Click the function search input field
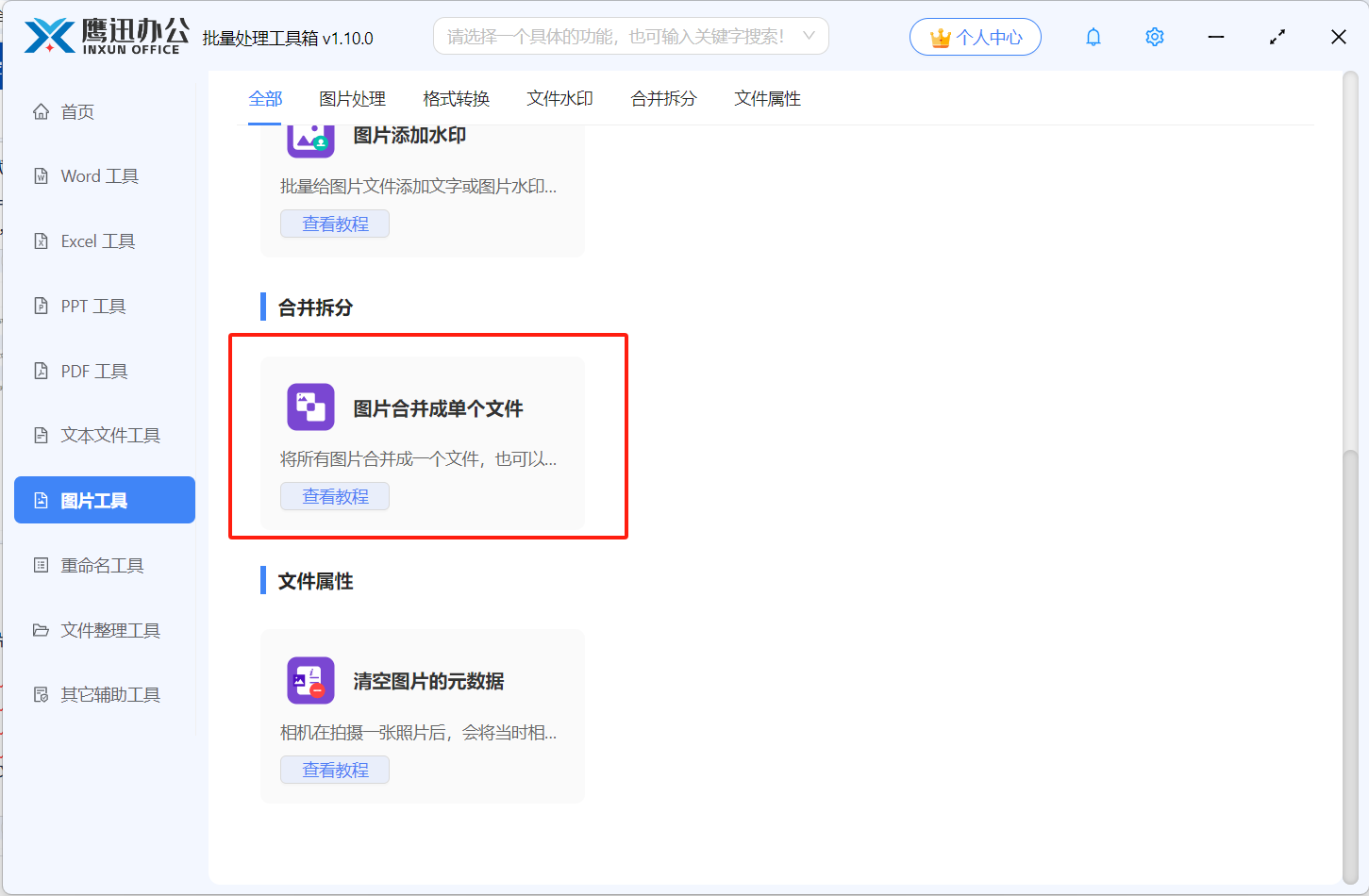This screenshot has height=896, width=1369. tap(631, 36)
